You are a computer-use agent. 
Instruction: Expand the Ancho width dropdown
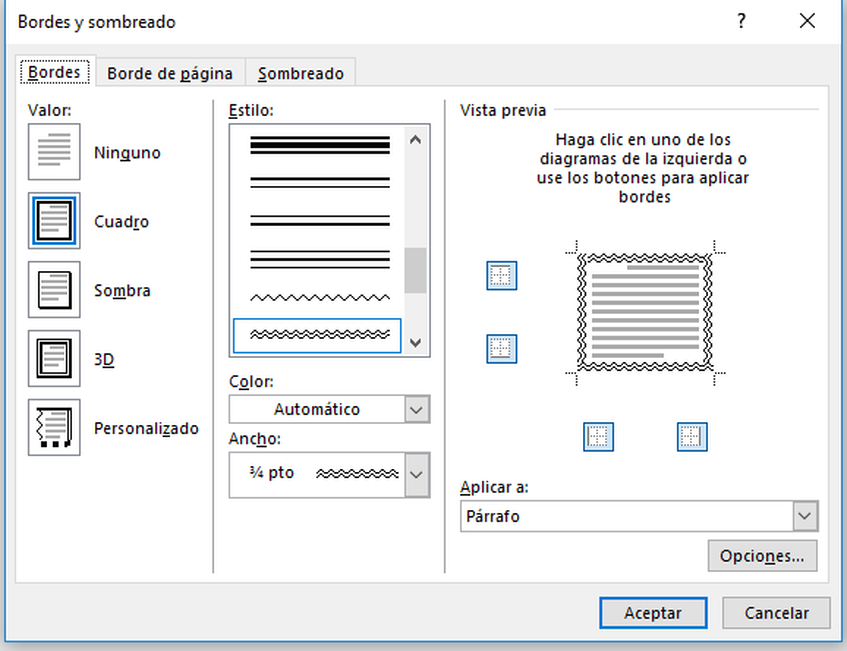(417, 474)
